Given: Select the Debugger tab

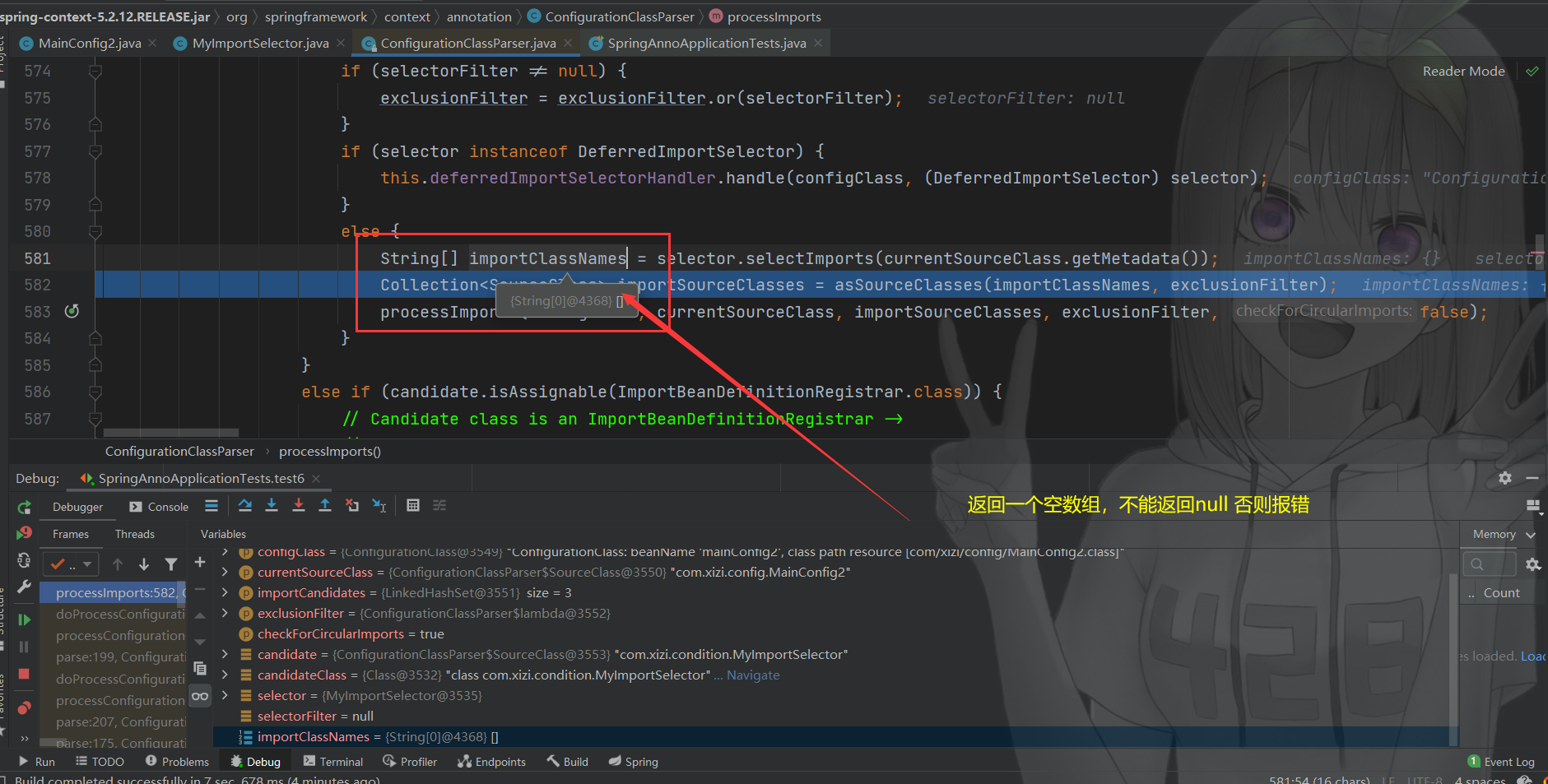Looking at the screenshot, I should click(x=78, y=507).
